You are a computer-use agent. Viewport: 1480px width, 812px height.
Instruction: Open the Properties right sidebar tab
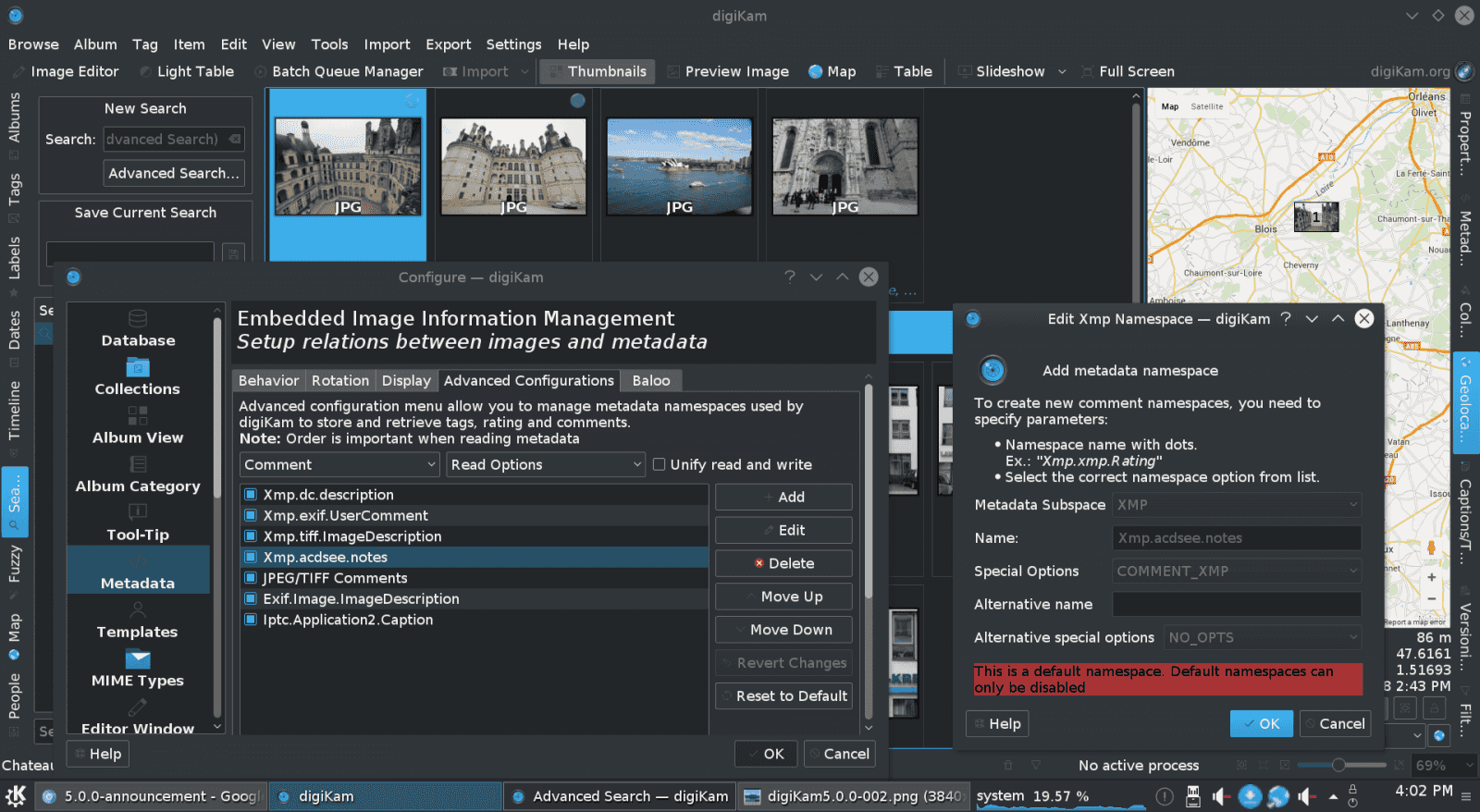[x=1465, y=134]
